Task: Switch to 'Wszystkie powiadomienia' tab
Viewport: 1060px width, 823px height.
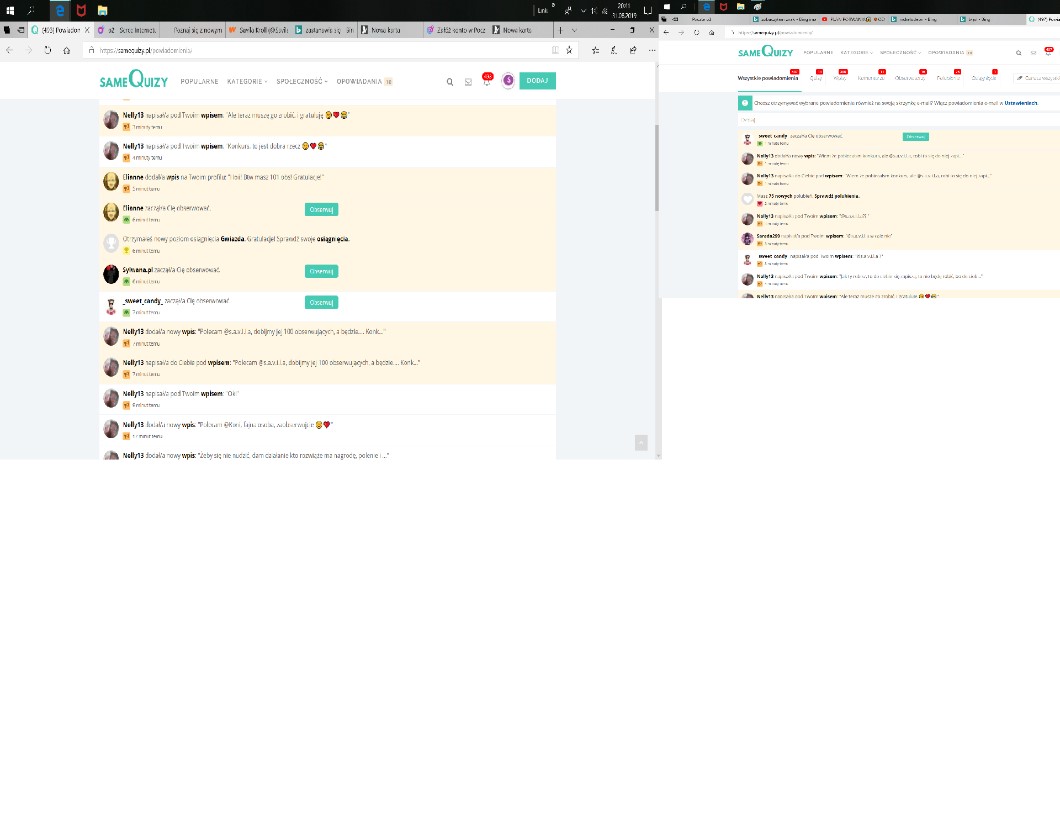Action: pos(768,77)
